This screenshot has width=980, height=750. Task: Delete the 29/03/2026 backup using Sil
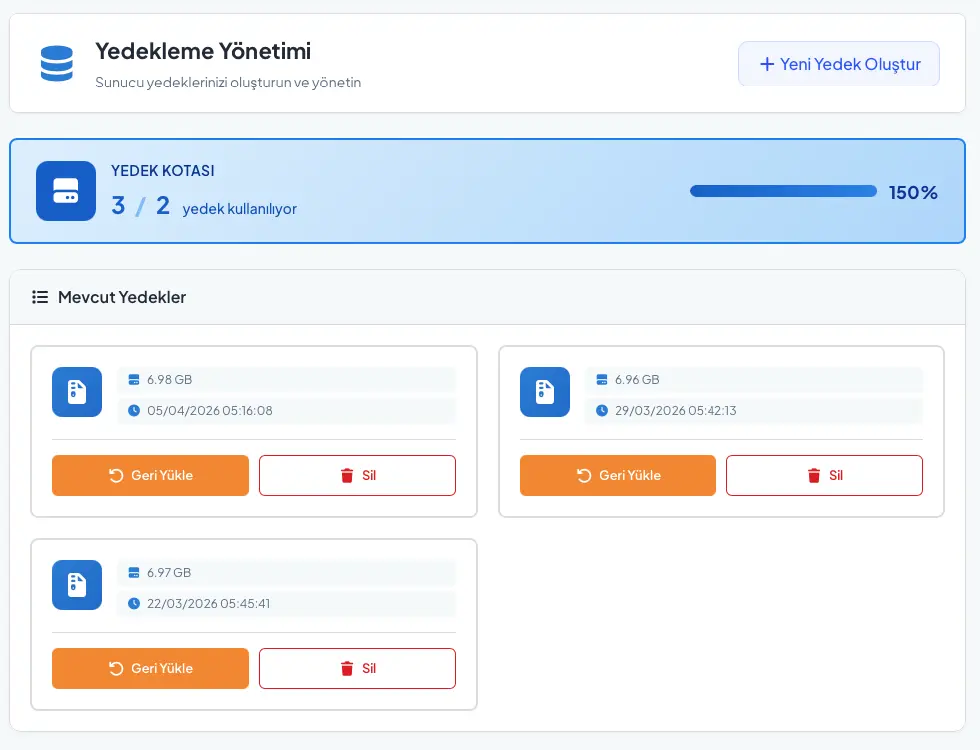click(x=824, y=476)
